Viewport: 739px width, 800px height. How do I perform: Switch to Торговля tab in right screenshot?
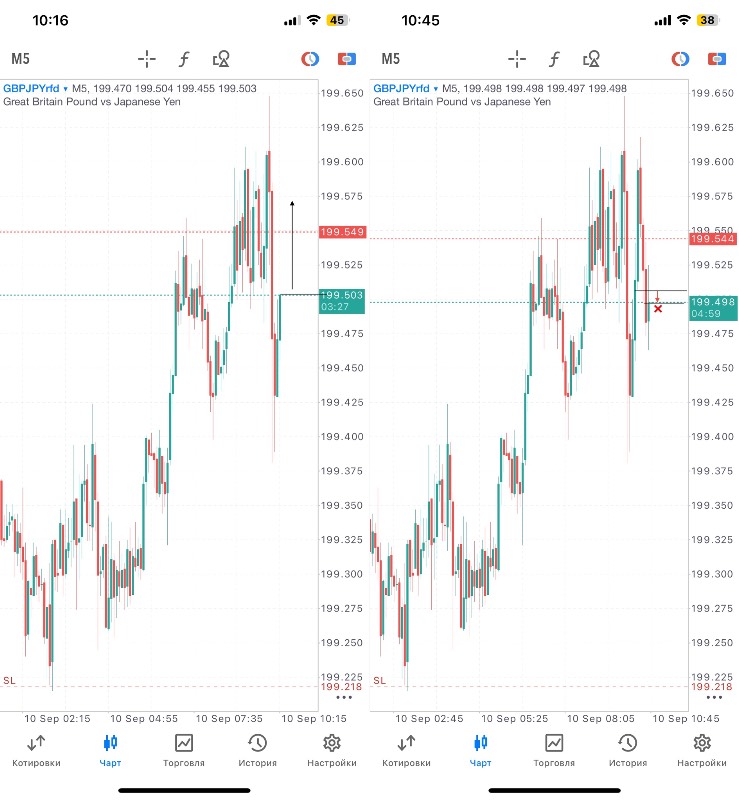[x=553, y=750]
